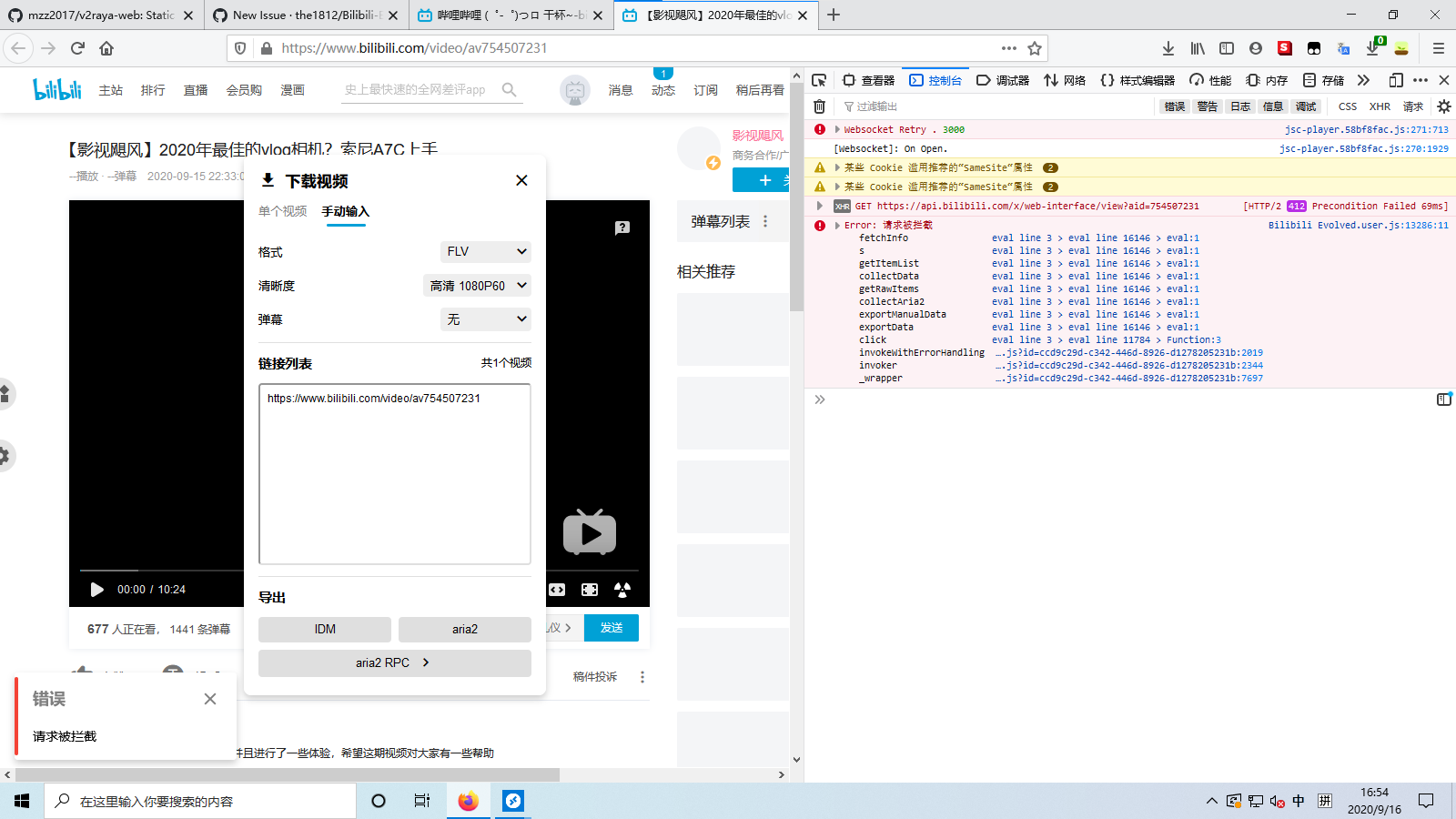Switch to the 单个视频 tab
Image resolution: width=1456 pixels, height=819 pixels.
283,211
